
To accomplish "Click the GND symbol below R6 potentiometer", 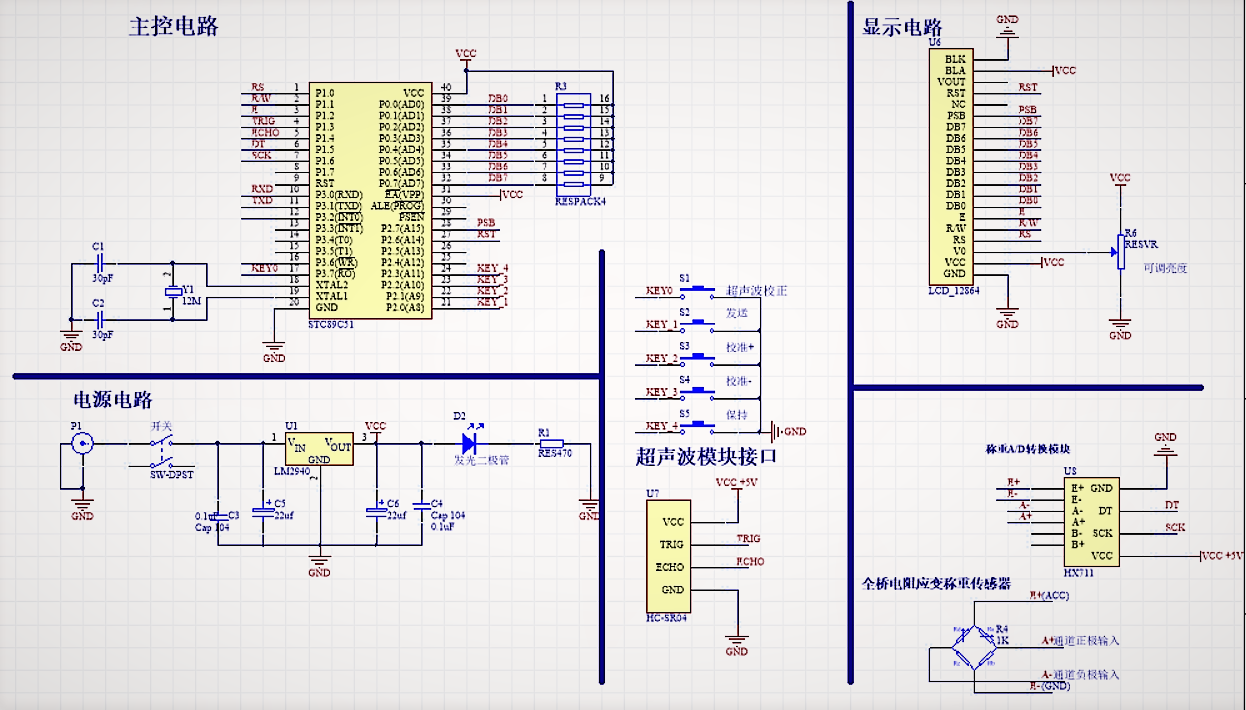I will click(x=1120, y=329).
